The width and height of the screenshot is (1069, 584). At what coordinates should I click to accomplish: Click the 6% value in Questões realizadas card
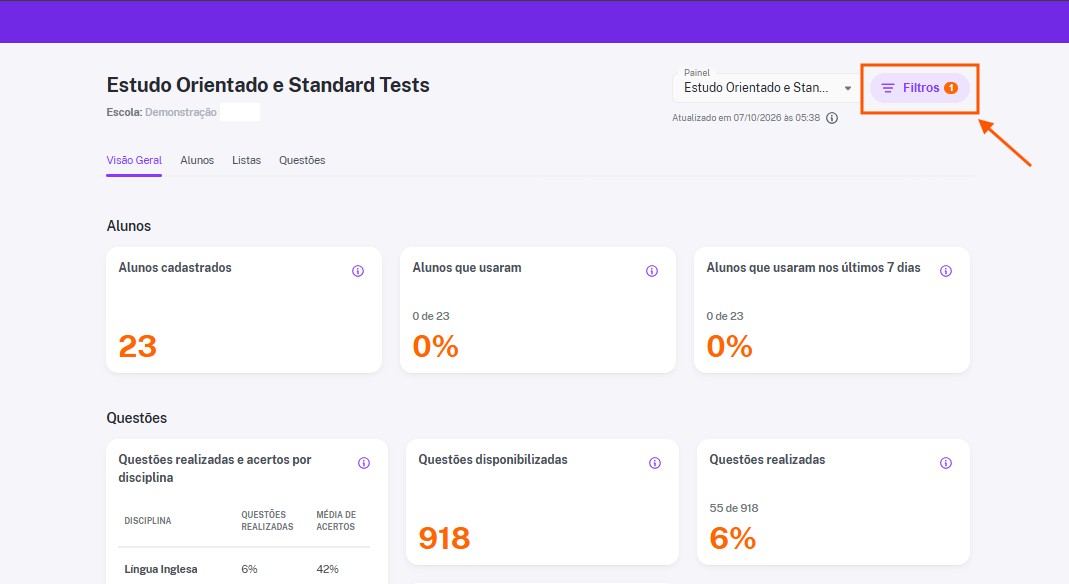(733, 538)
